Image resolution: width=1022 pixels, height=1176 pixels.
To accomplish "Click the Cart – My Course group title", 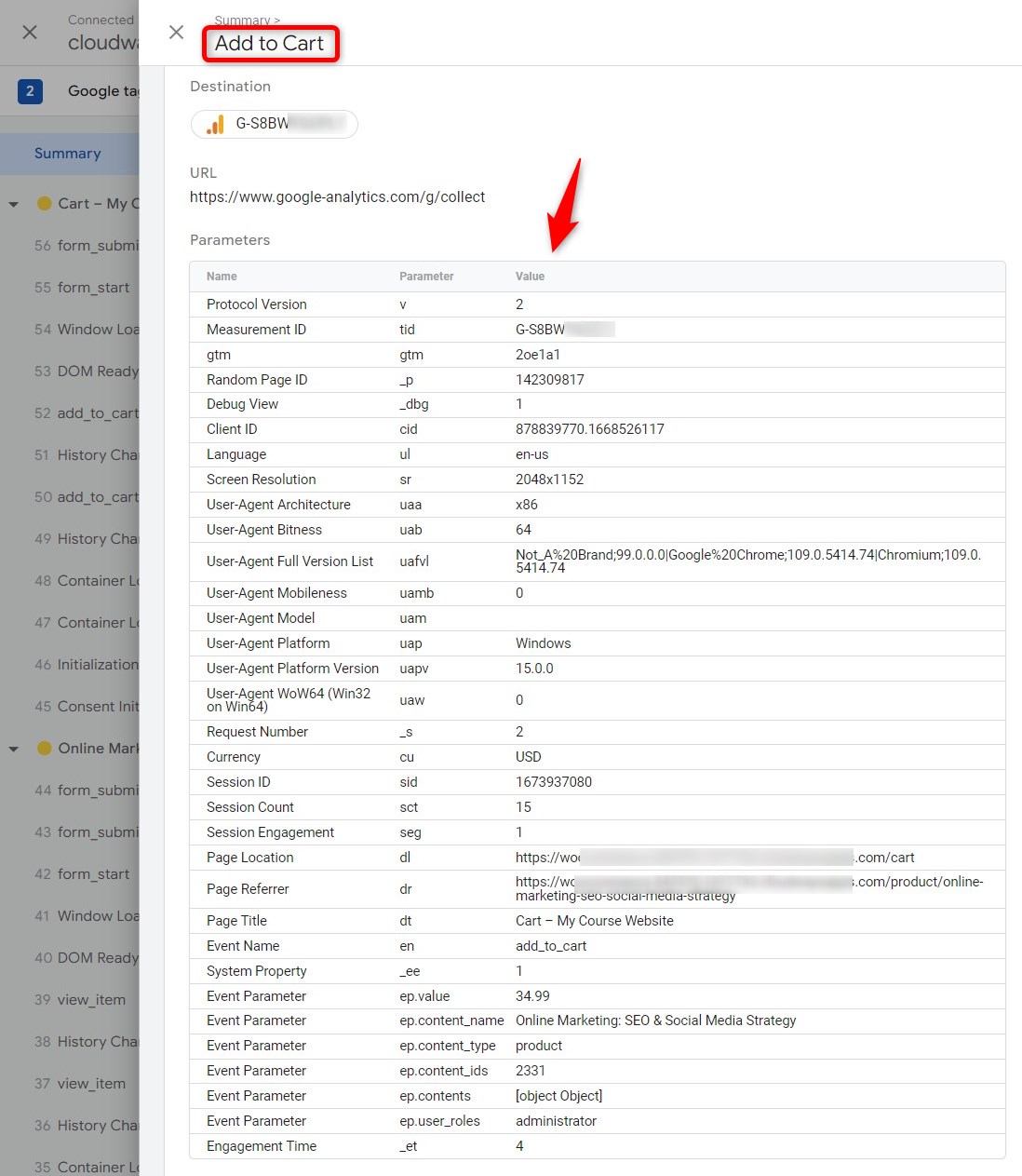I will pyautogui.click(x=98, y=204).
